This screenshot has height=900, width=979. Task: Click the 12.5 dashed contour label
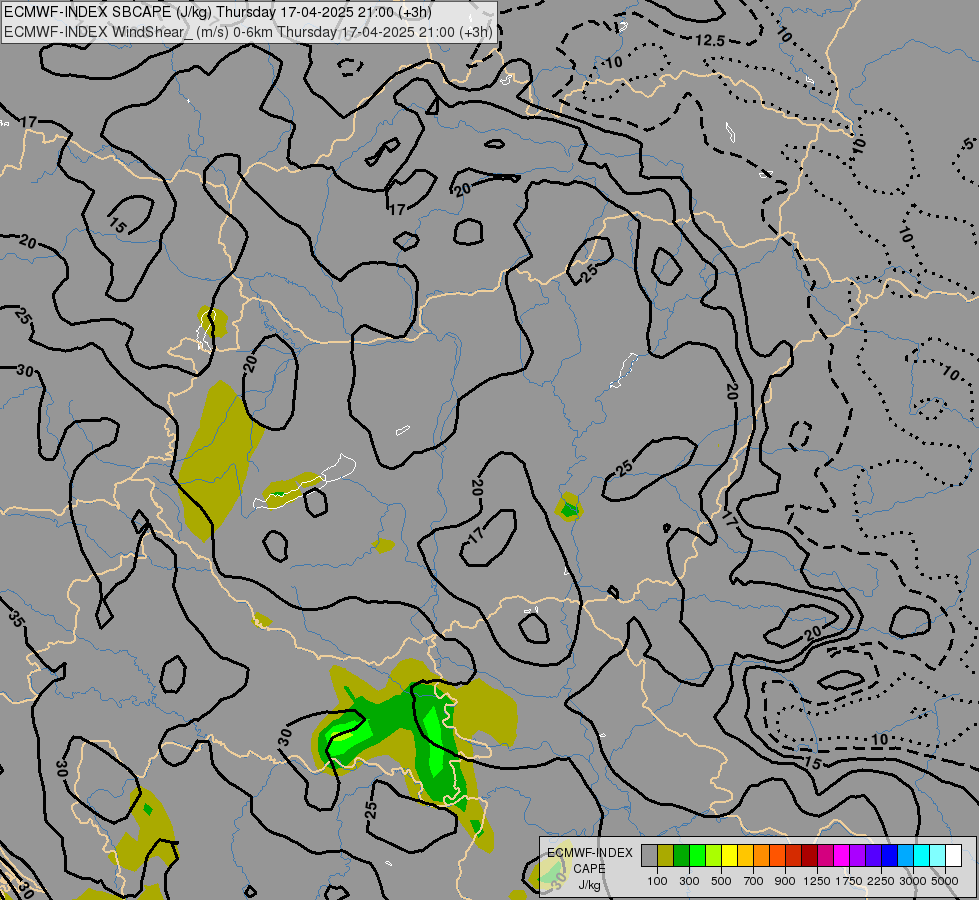click(710, 41)
